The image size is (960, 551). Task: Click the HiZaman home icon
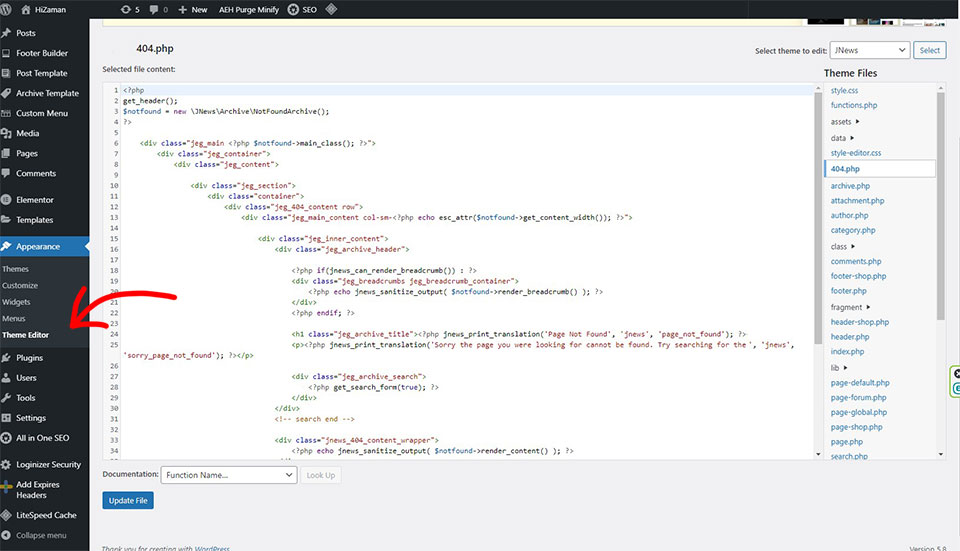(26, 9)
